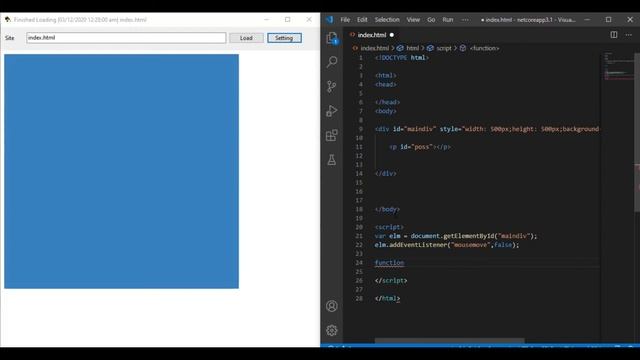Open the View menu
Image resolution: width=640 pixels, height=360 pixels.
click(413, 20)
